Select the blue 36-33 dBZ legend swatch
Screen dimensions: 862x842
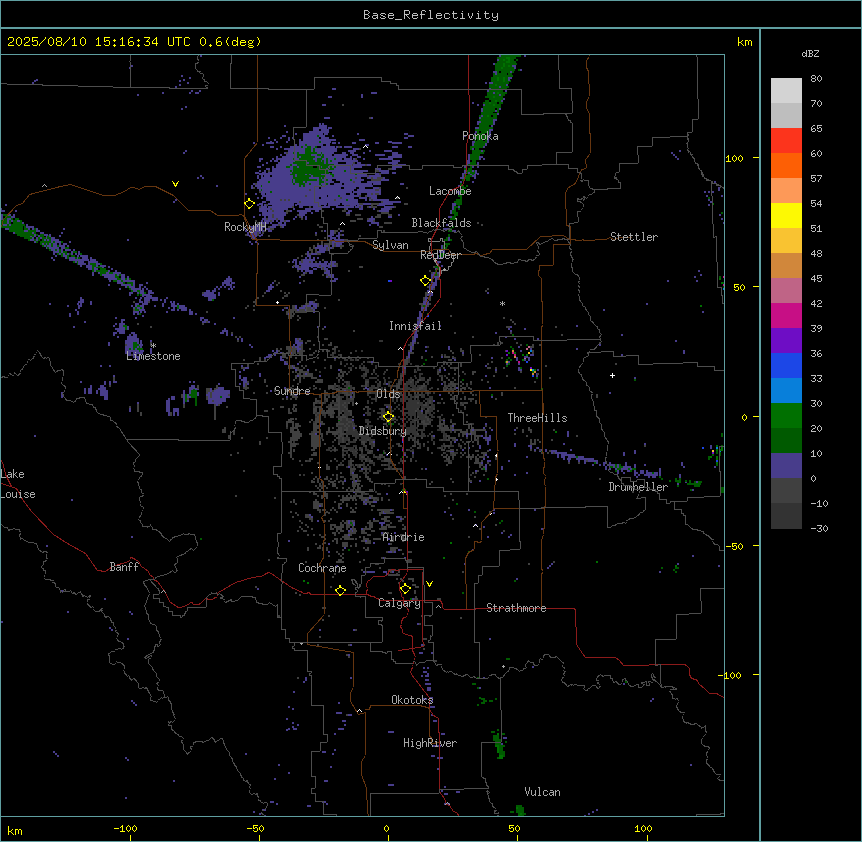pos(786,365)
